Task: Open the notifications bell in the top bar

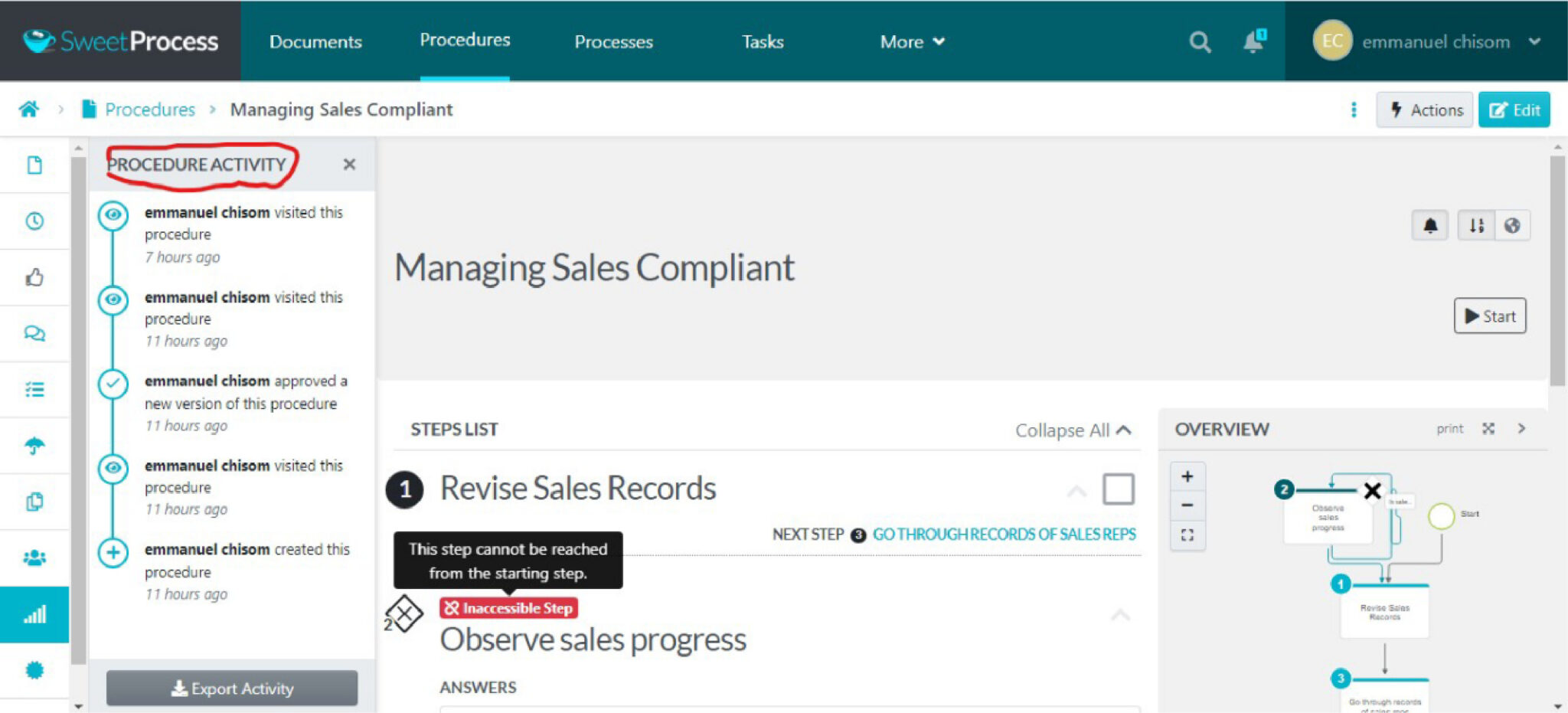Action: pyautogui.click(x=1254, y=41)
